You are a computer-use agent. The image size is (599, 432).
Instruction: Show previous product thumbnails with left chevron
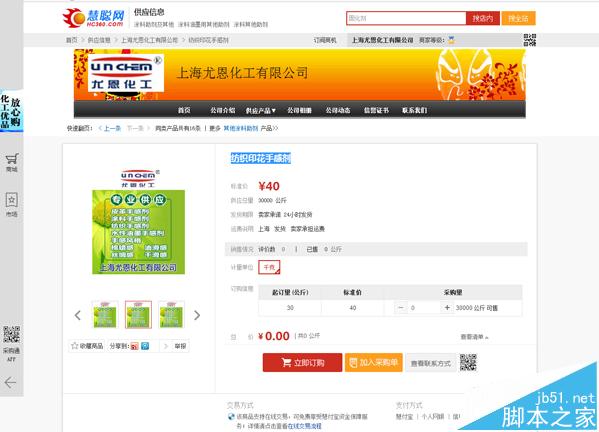click(78, 315)
